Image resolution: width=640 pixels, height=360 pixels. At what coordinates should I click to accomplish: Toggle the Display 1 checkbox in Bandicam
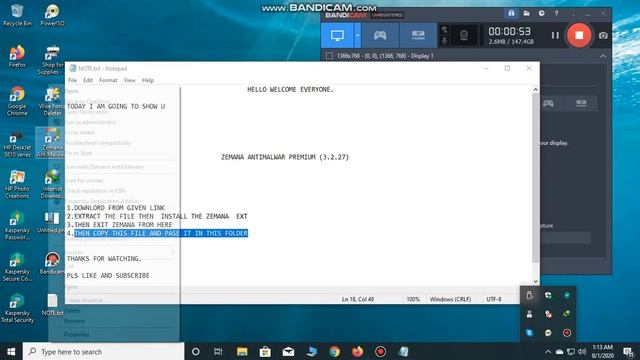[x=329, y=56]
